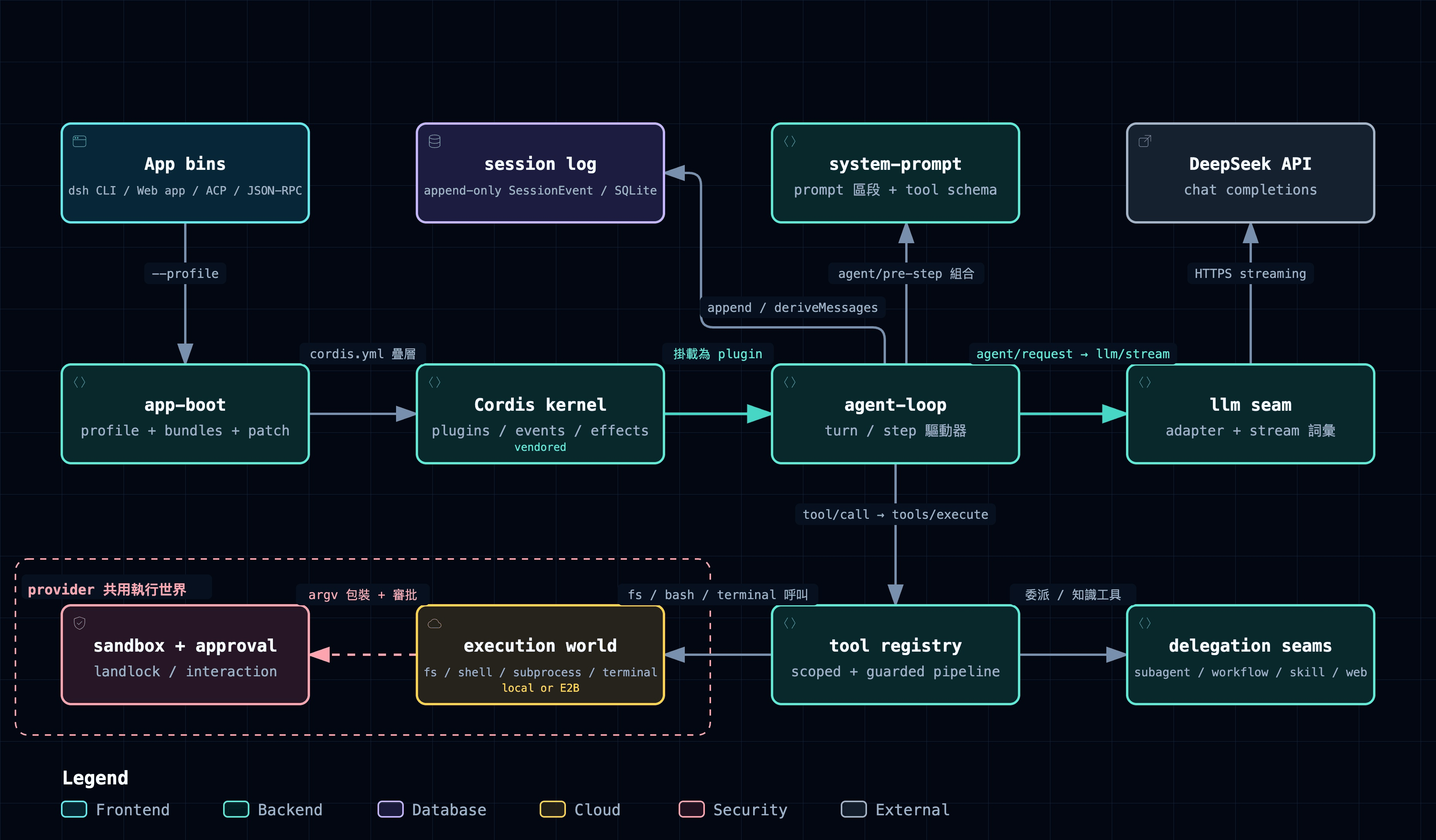Click the 'fs / bash / terminal 呼叫' edge label

coord(718,595)
